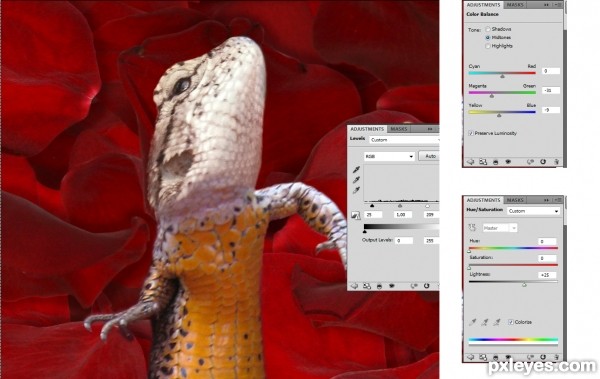The height and width of the screenshot is (379, 600).
Task: Click the Magenta-Green slider handle
Action: coord(492,96)
